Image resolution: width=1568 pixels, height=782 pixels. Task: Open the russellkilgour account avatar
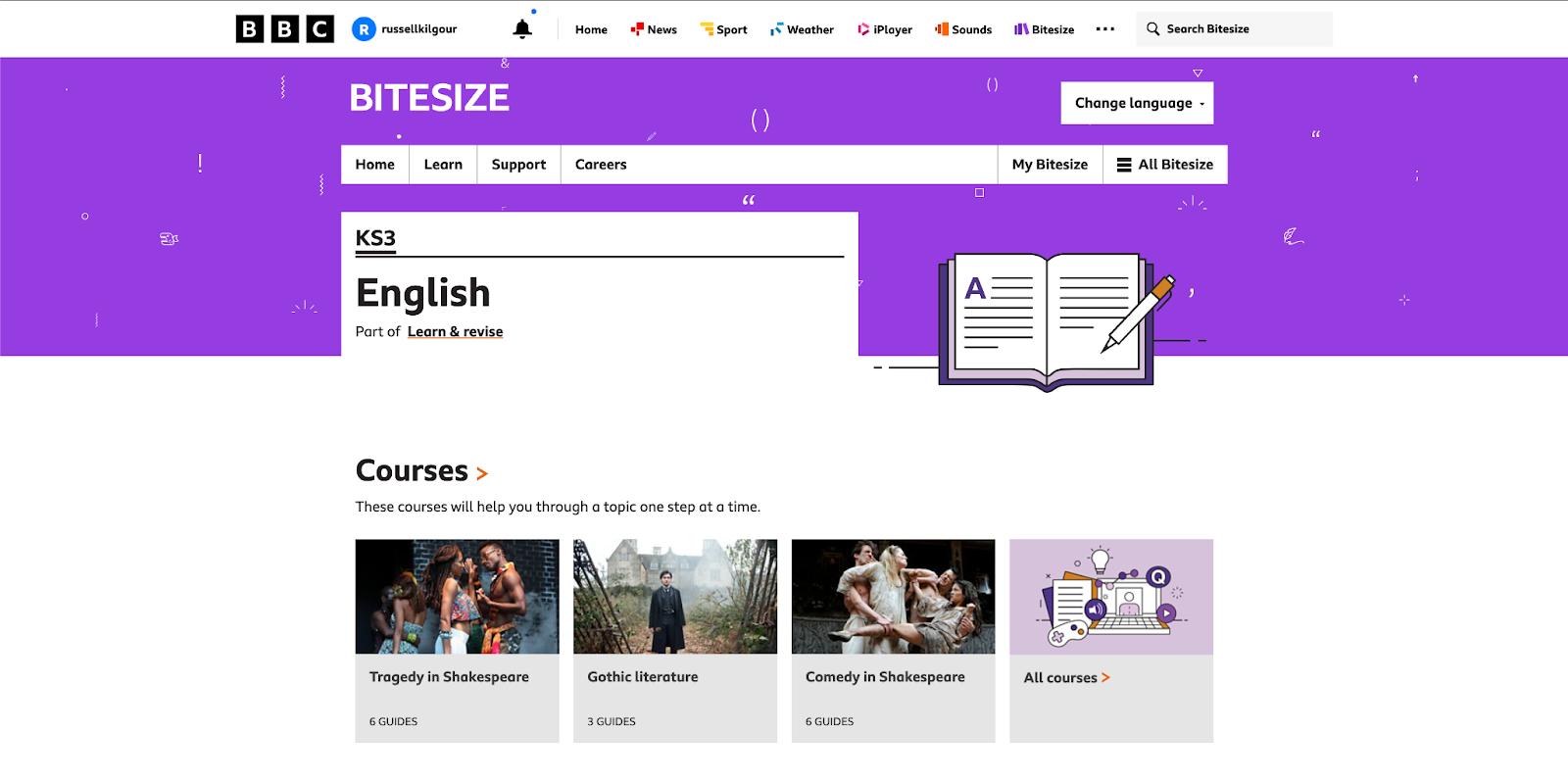coord(364,29)
